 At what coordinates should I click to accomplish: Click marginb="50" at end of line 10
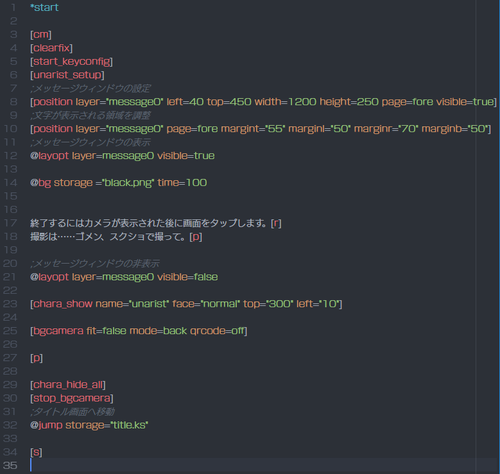[x=454, y=129]
